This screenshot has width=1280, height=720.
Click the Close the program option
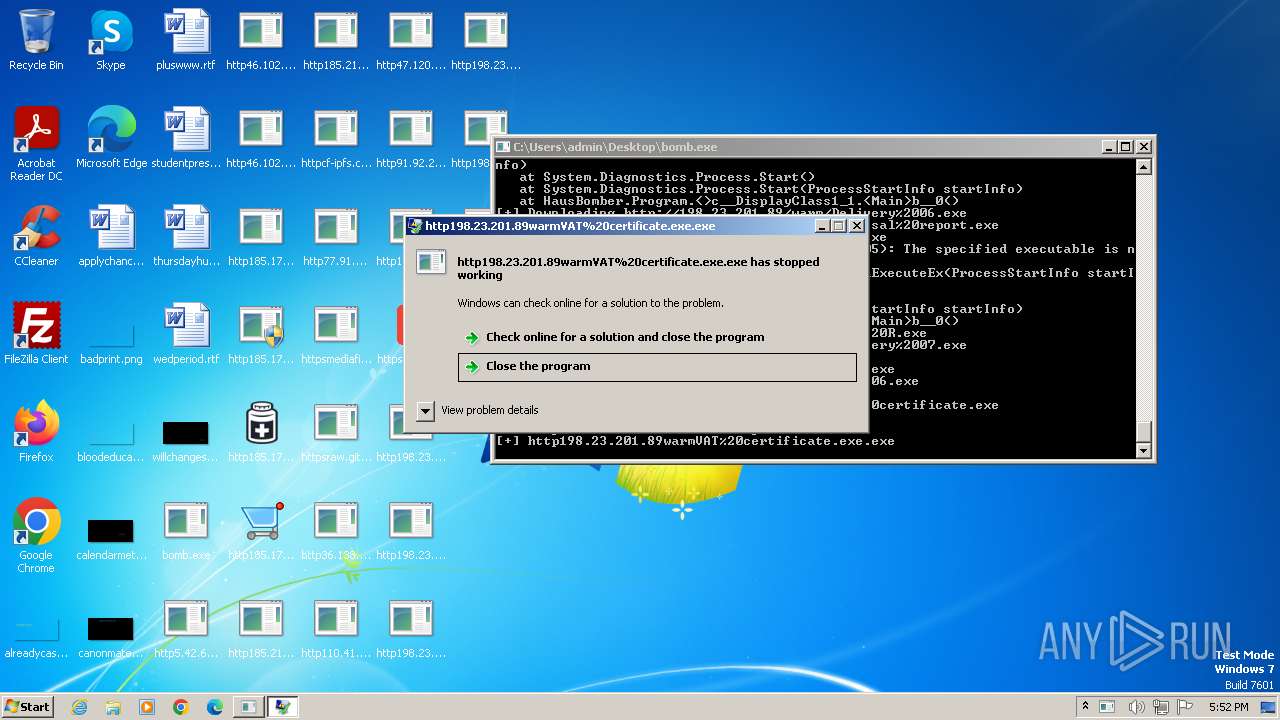coord(657,367)
